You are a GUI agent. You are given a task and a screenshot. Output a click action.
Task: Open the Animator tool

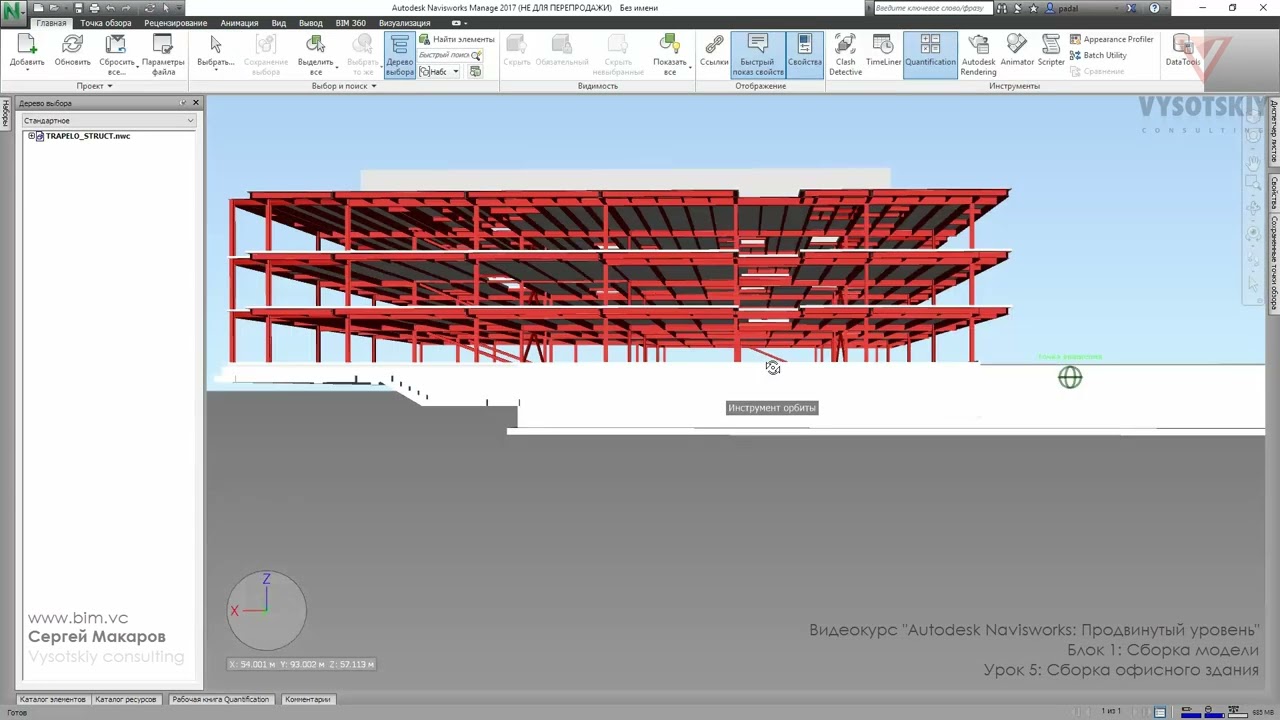coord(1017,52)
